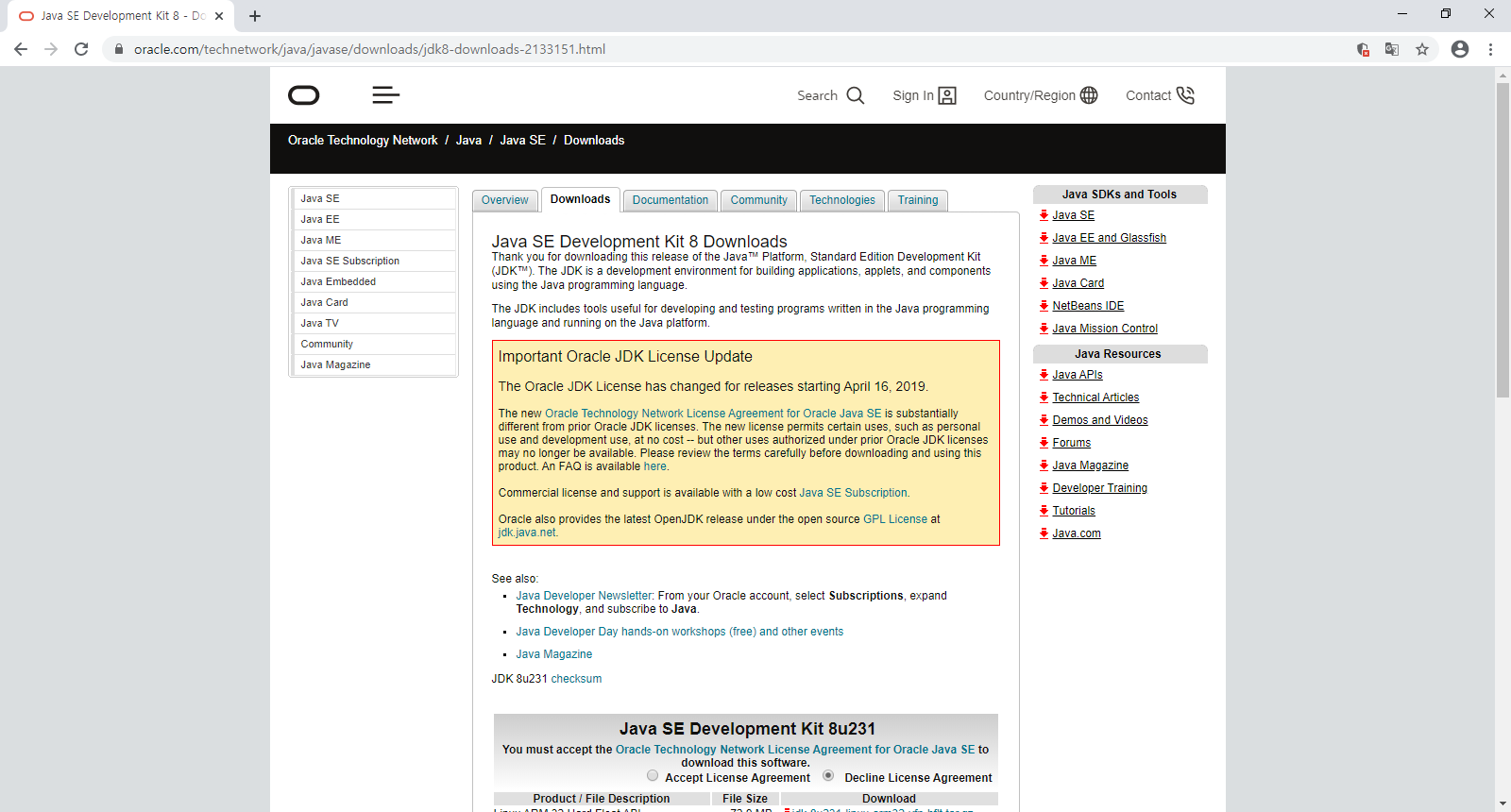Viewport: 1511px width, 812px height.
Task: Open the FAQ 'here' link
Action: click(655, 466)
